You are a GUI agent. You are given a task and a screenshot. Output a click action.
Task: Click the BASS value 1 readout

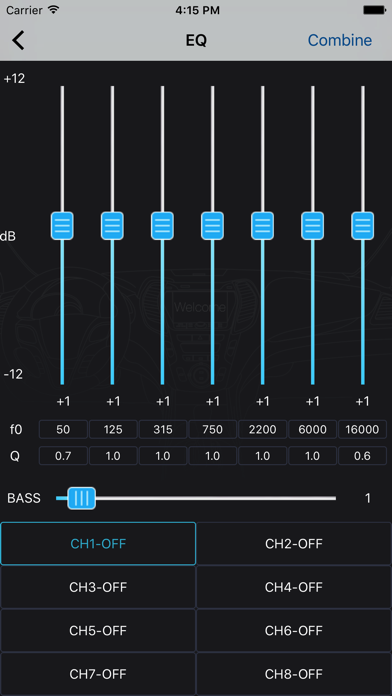pyautogui.click(x=368, y=498)
